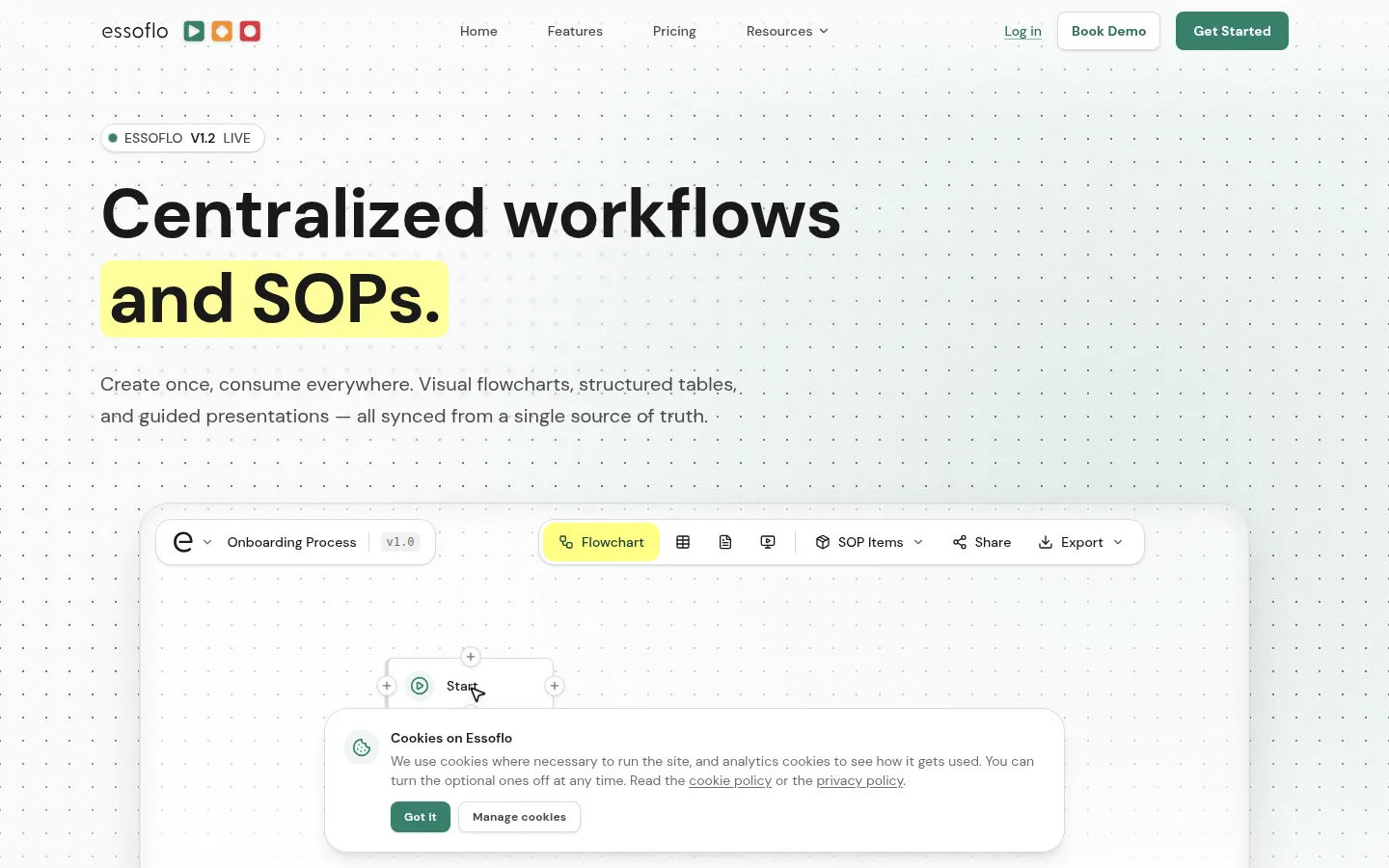
Task: Click the ESSOFLO V1.2 LIVE badge
Action: 182,138
